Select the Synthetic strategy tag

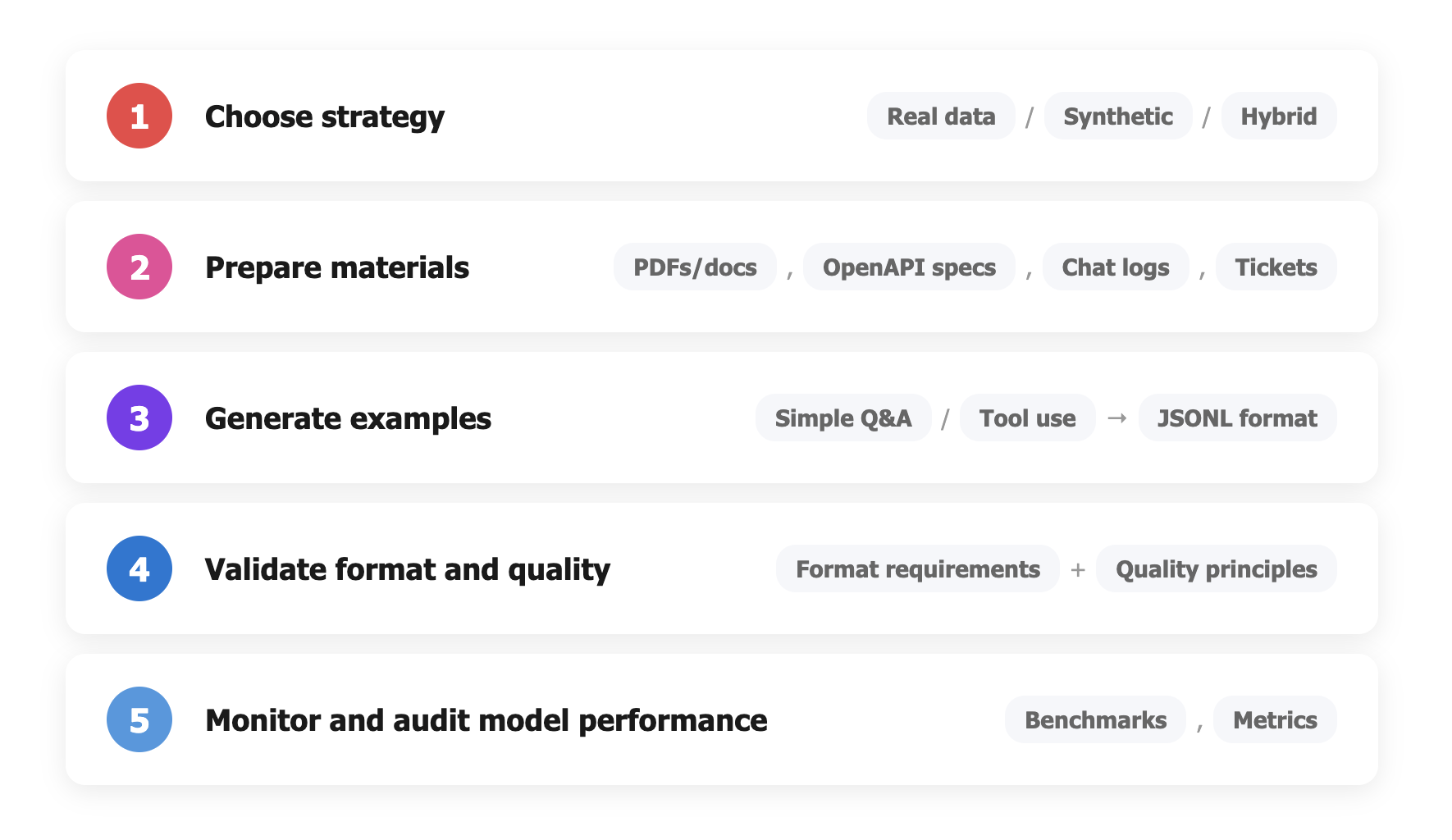[1118, 116]
